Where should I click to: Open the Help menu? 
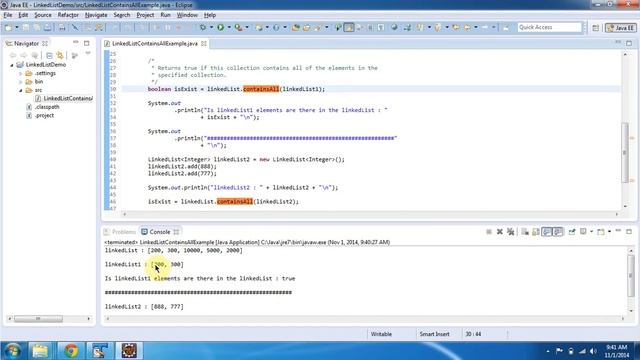[x=210, y=15]
